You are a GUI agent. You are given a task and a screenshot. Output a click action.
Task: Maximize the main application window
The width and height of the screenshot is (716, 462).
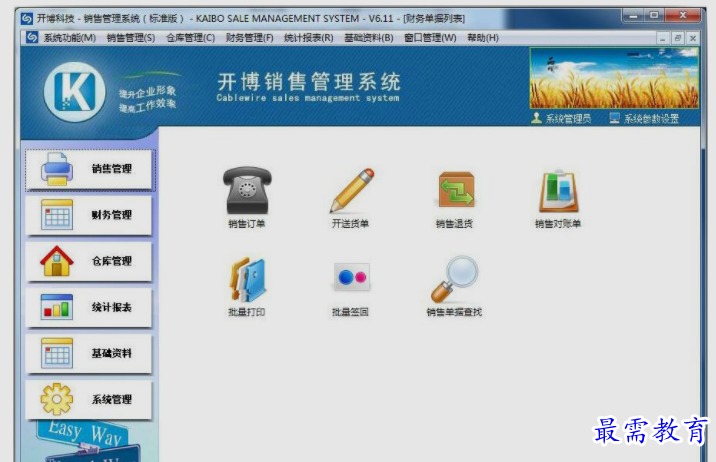pyautogui.click(x=654, y=16)
